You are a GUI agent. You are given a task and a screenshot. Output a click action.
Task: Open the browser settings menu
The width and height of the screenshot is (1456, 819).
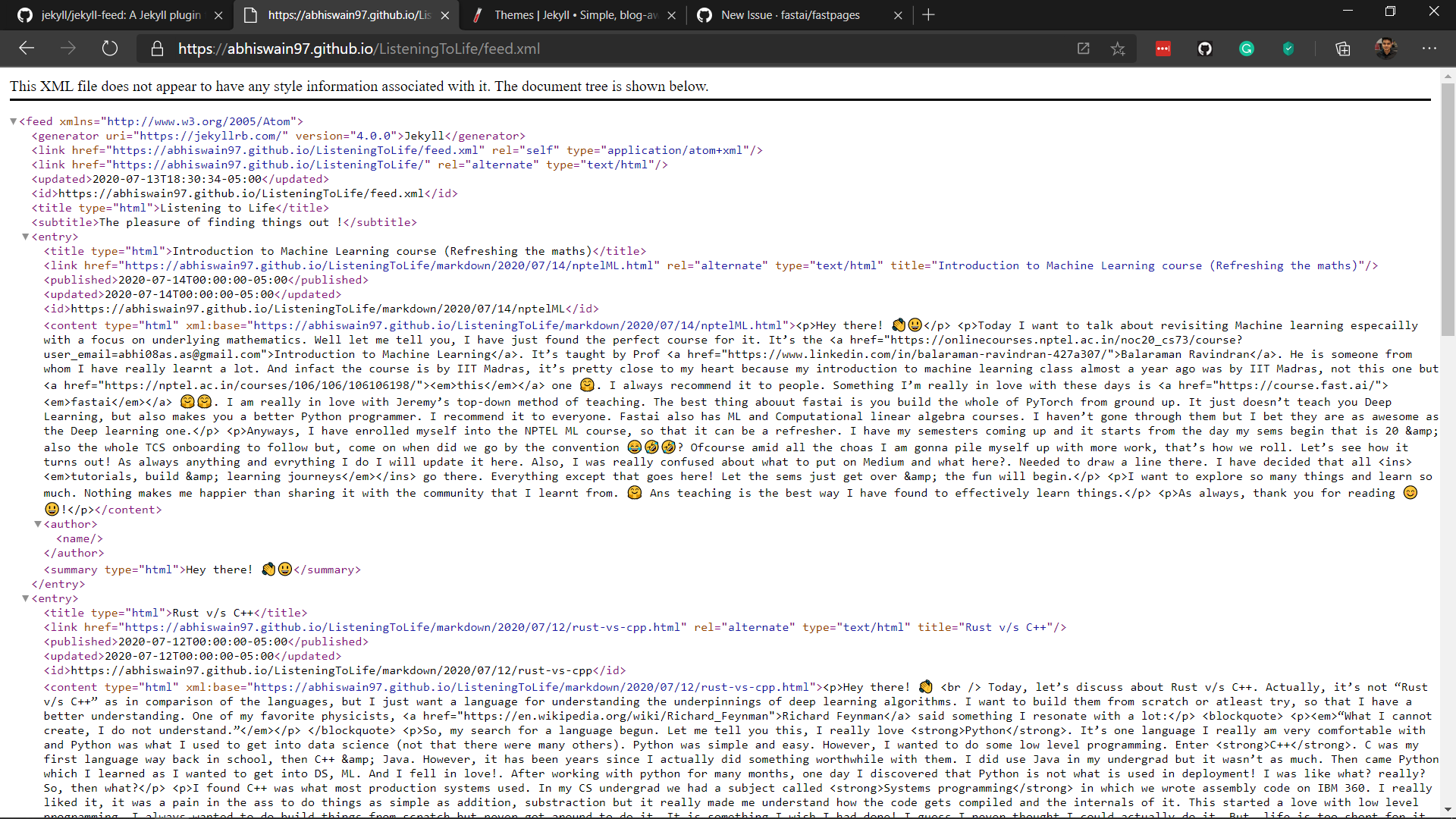click(1430, 48)
